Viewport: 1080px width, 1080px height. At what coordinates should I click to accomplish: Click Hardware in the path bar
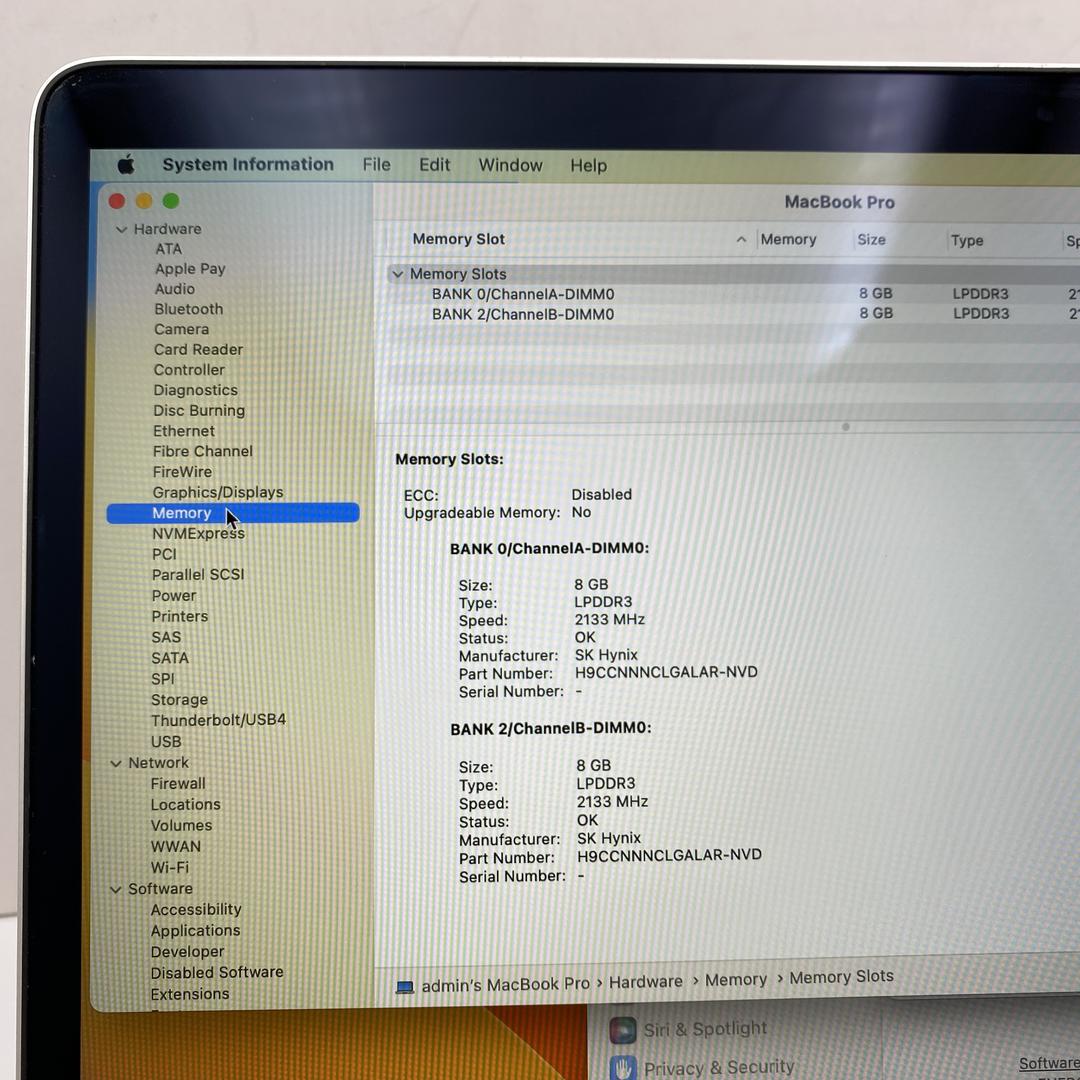[646, 982]
